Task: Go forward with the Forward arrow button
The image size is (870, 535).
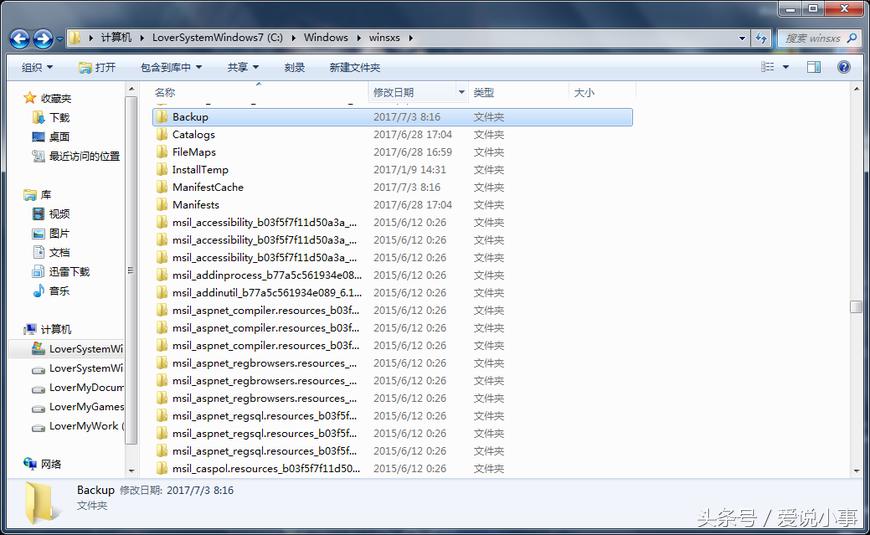Action: [43, 38]
